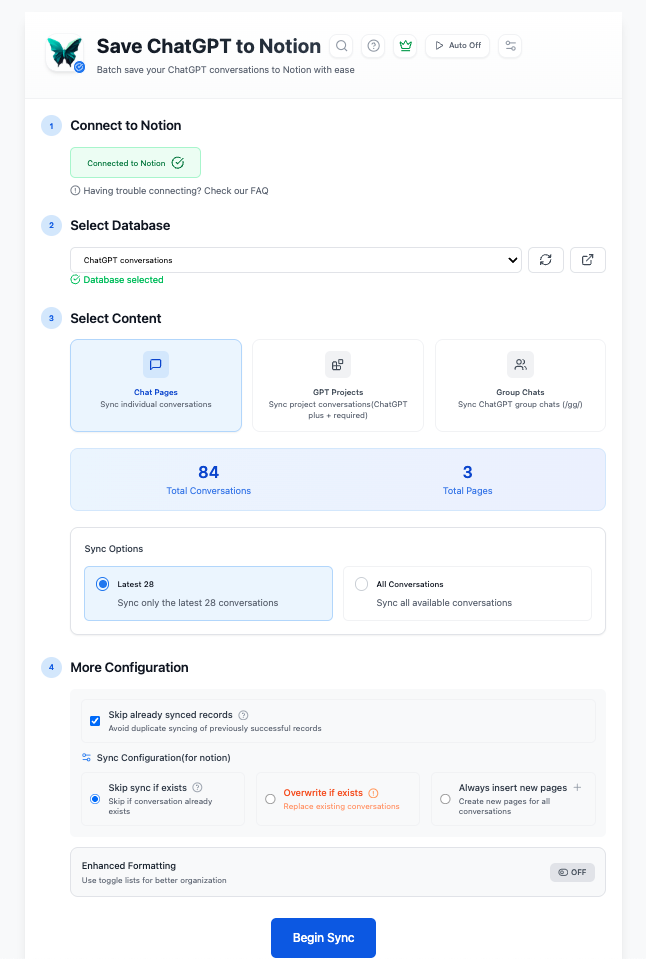Click the Begin Sync button
The image size is (646, 959).
pyautogui.click(x=324, y=938)
